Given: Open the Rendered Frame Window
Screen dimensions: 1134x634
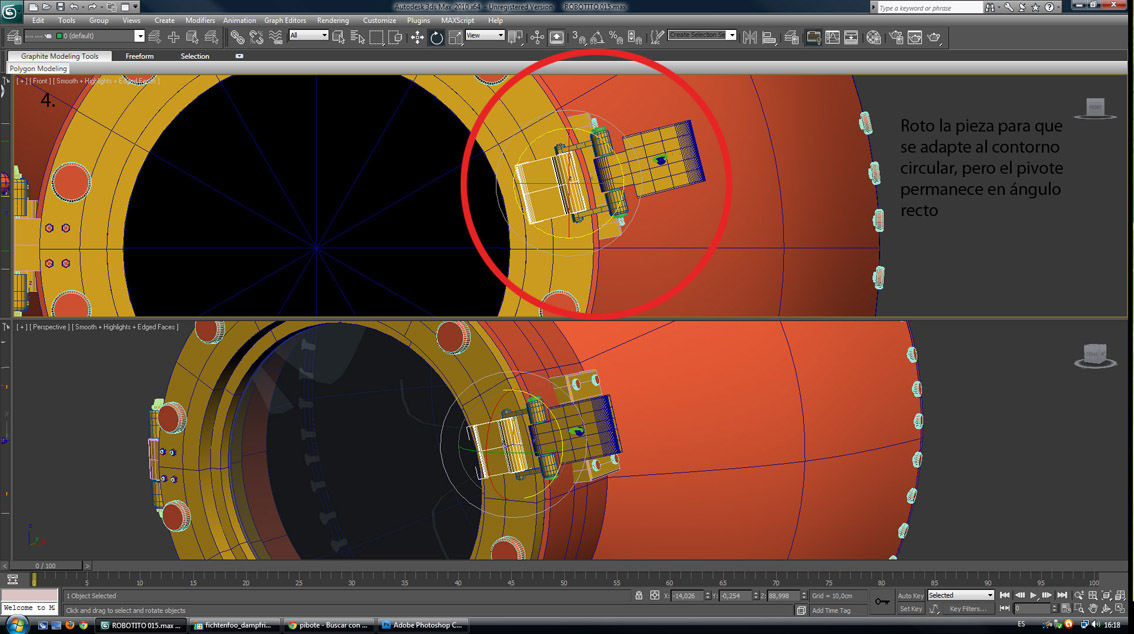Looking at the screenshot, I should [915, 37].
